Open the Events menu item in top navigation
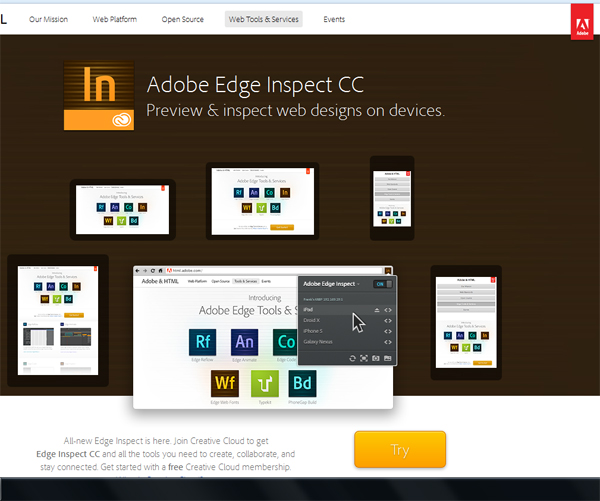The width and height of the screenshot is (600, 501). point(334,19)
